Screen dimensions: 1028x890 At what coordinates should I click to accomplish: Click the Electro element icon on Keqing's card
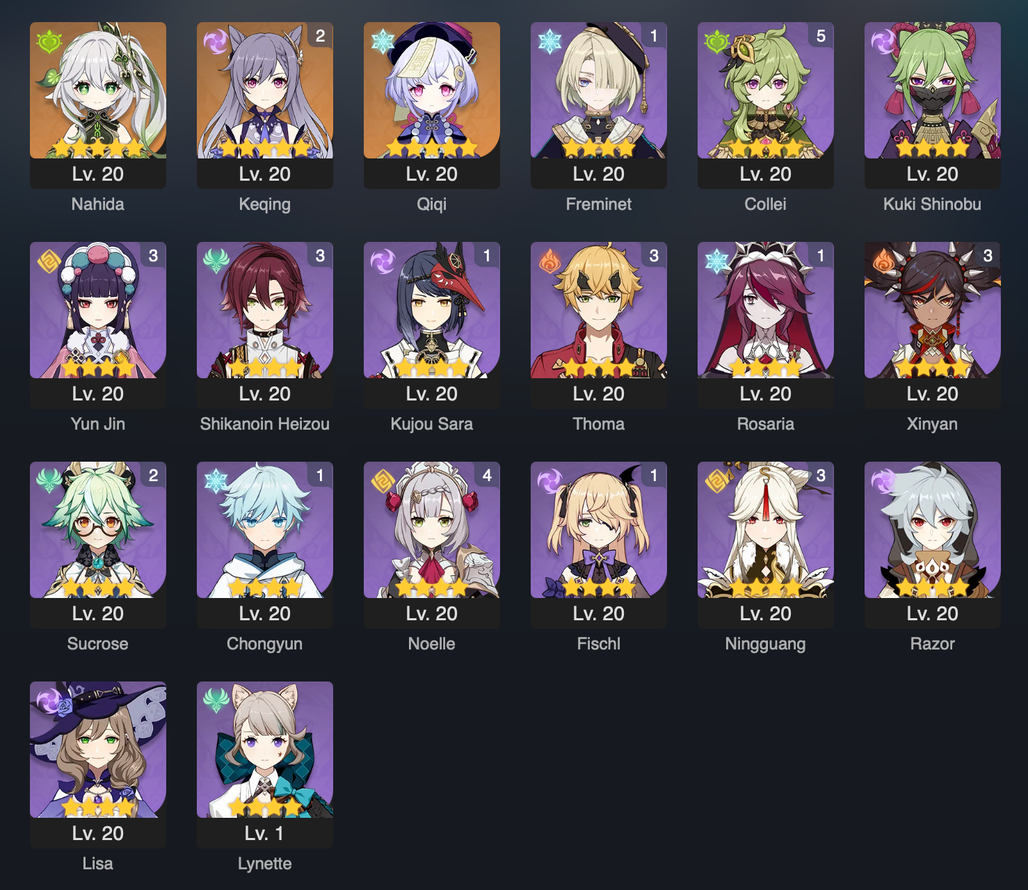tap(216, 43)
